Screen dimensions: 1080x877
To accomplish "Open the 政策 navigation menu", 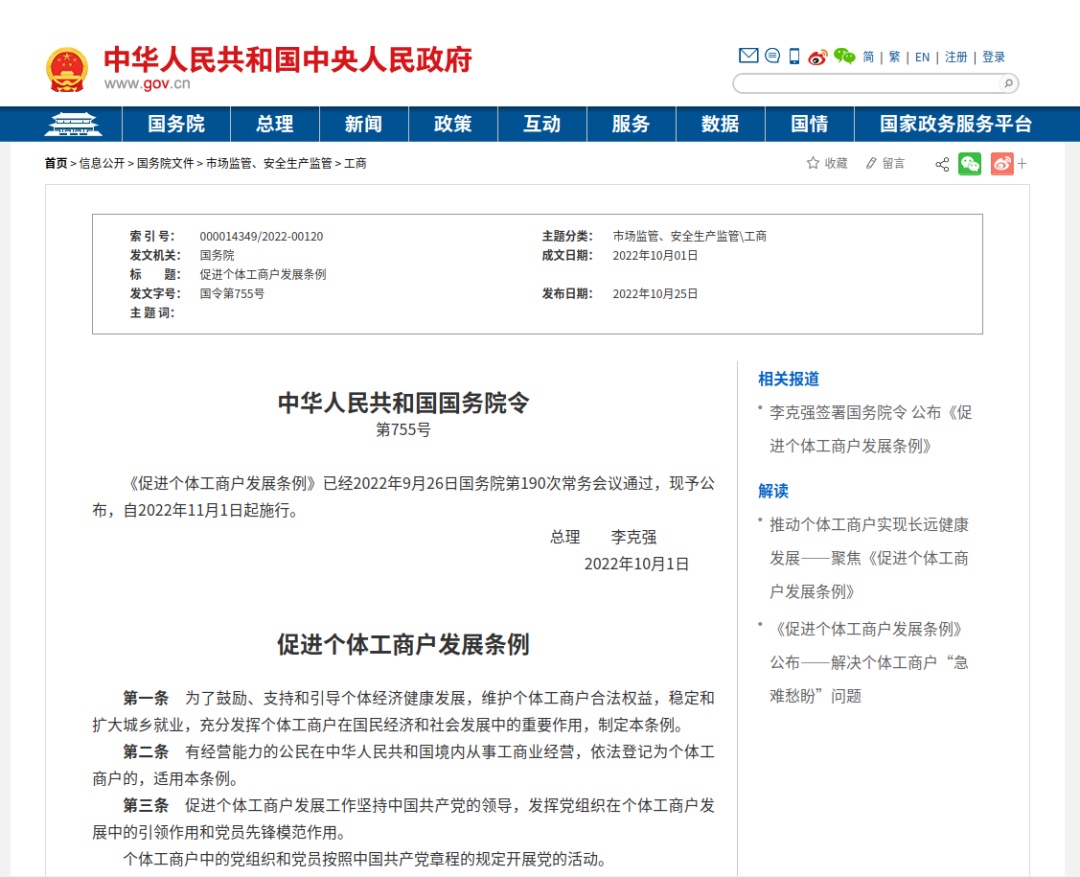I will (453, 124).
